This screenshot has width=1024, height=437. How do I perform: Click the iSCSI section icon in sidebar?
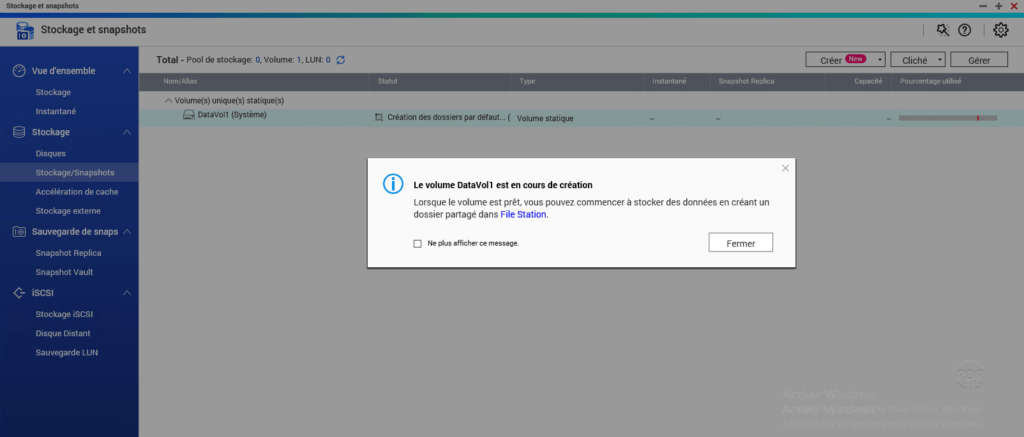pyautogui.click(x=18, y=293)
